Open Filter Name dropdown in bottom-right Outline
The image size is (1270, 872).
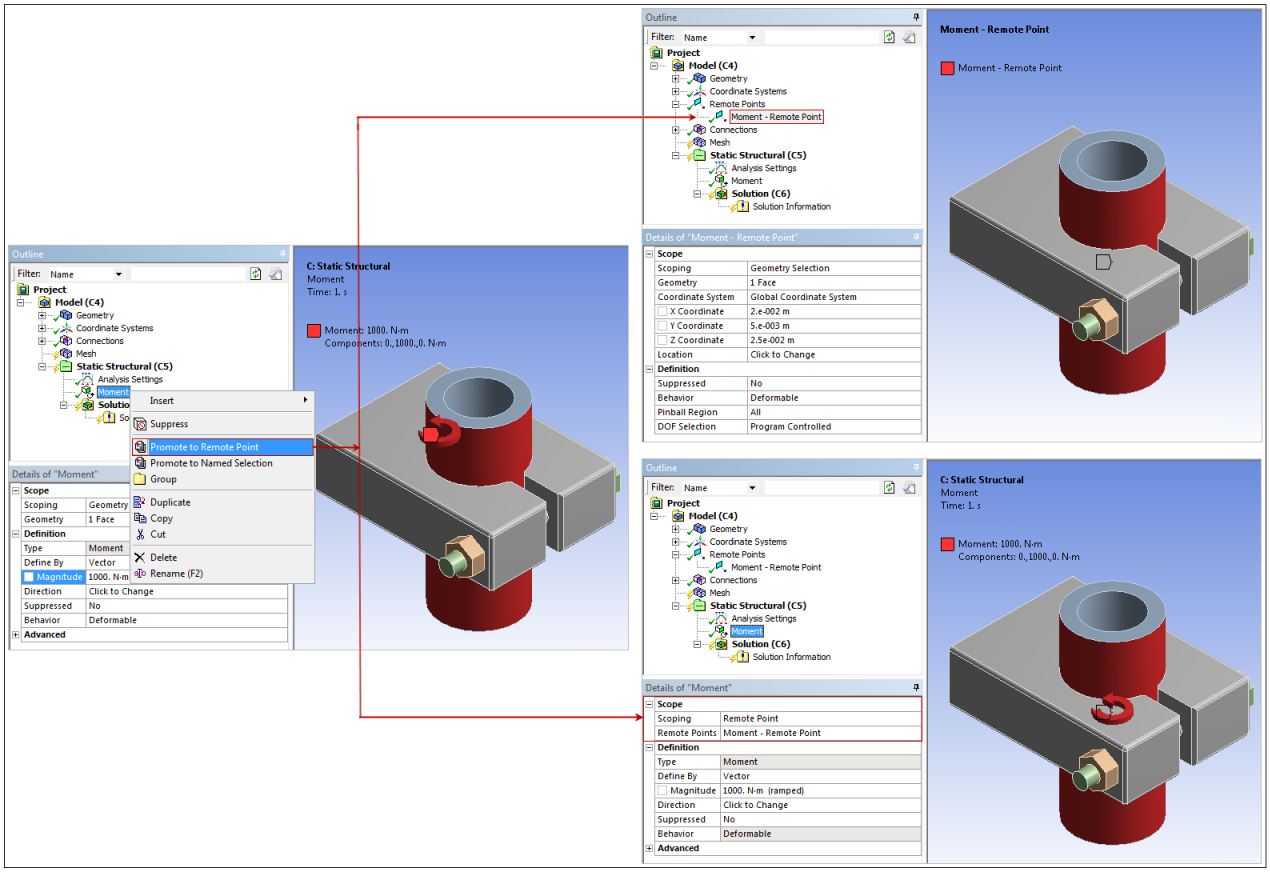point(752,488)
